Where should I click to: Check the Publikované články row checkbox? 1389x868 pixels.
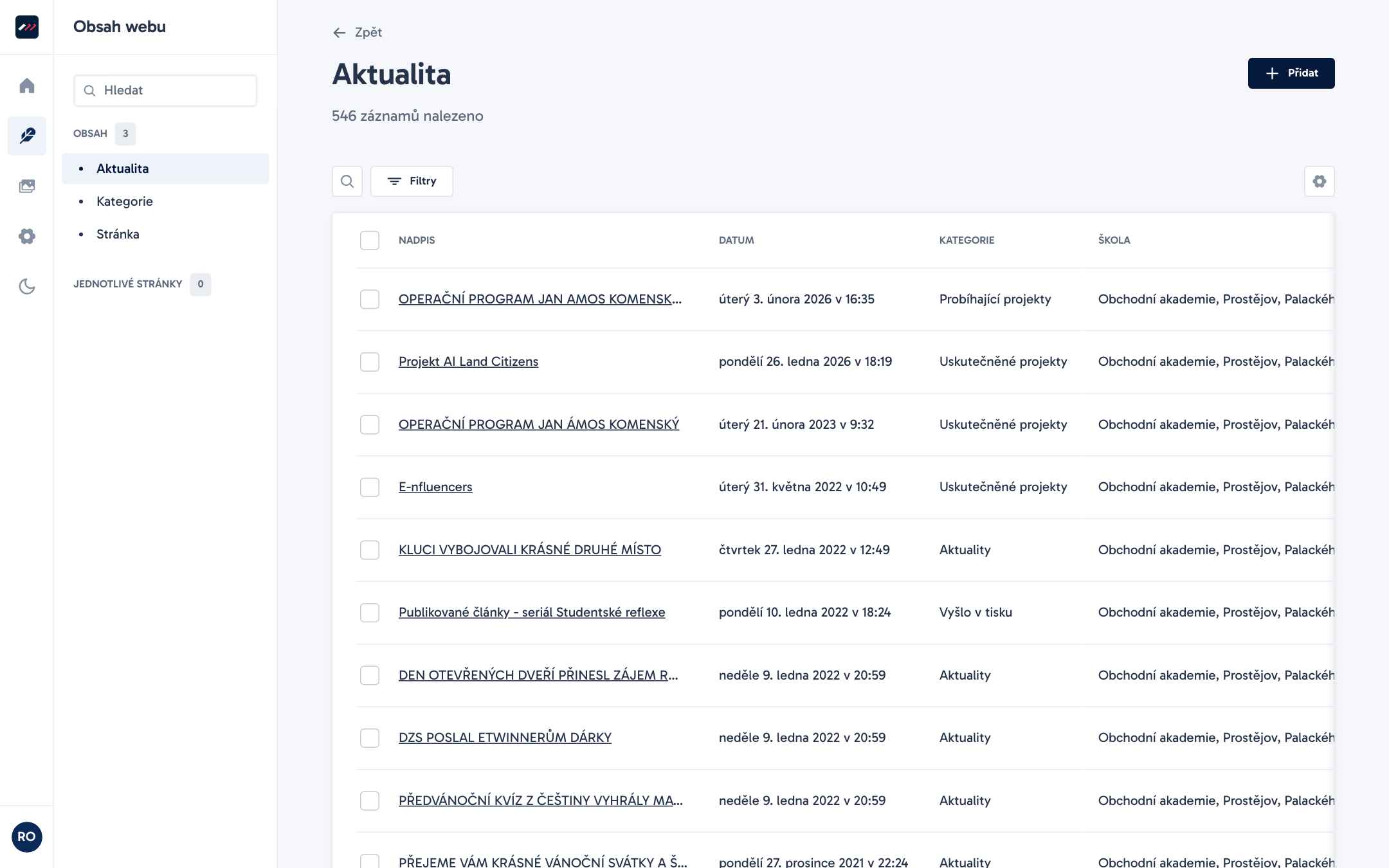pyautogui.click(x=370, y=613)
